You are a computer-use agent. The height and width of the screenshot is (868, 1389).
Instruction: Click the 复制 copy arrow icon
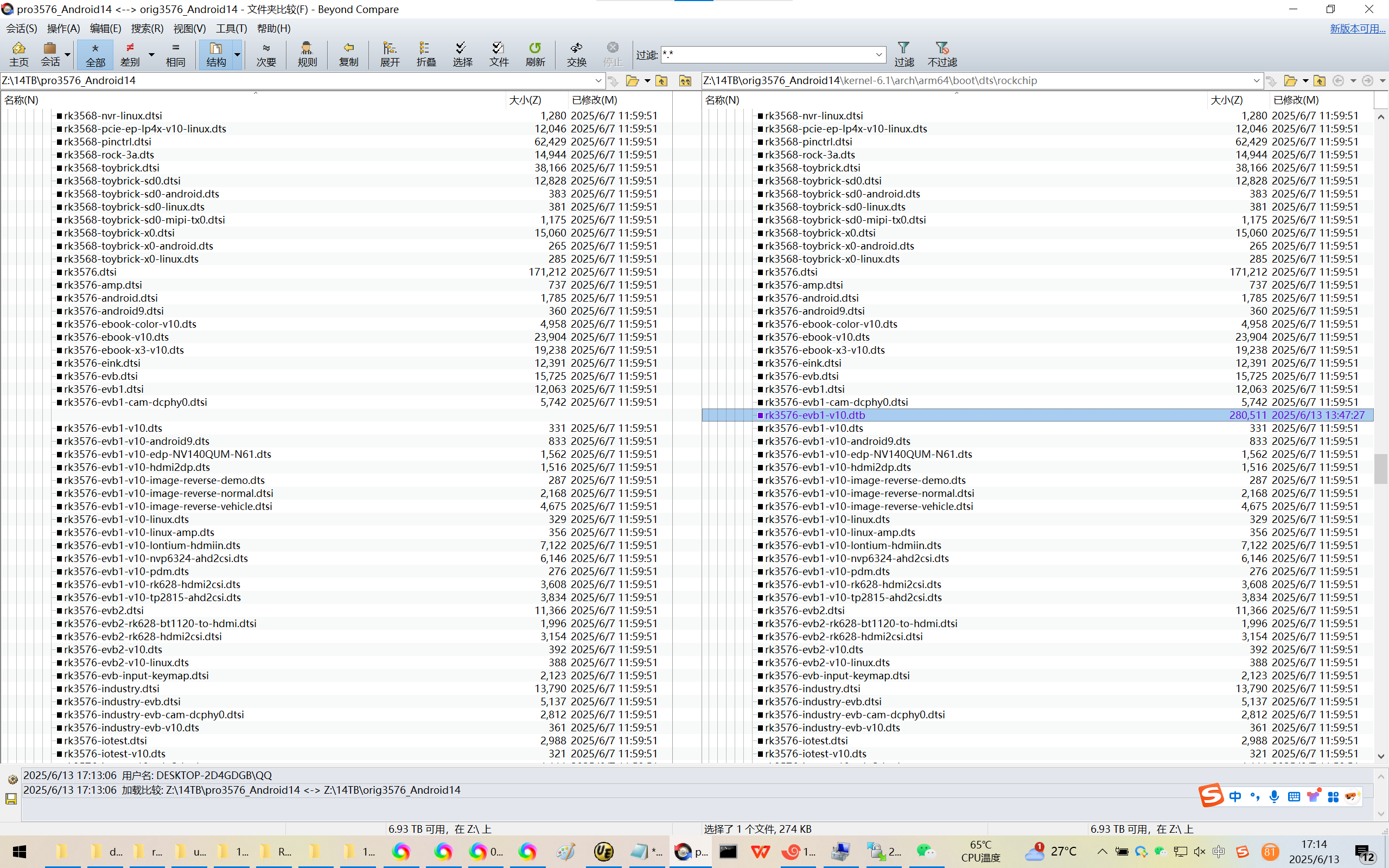click(x=348, y=54)
